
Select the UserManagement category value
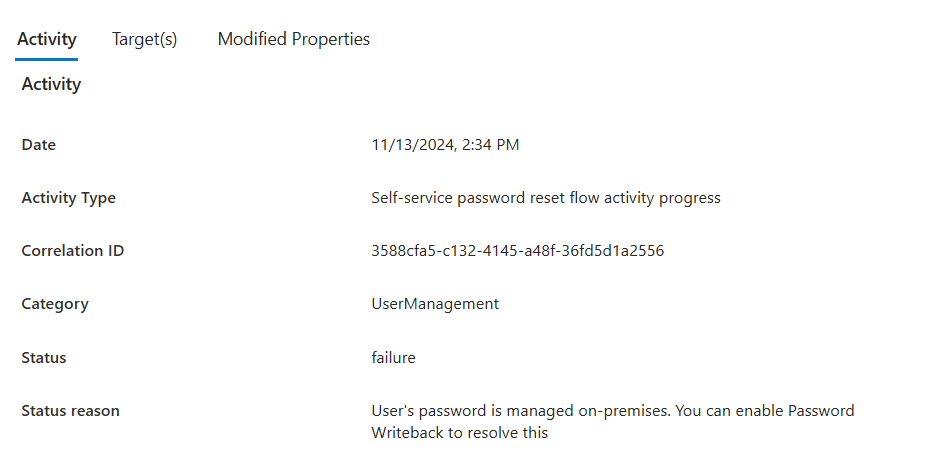[x=435, y=304]
